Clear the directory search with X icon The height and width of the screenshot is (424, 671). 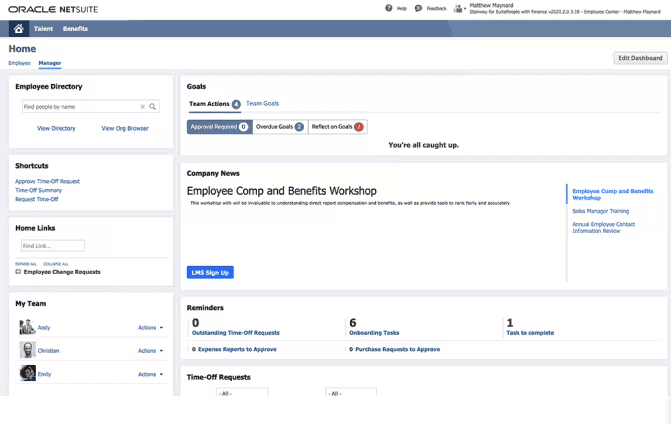tap(142, 106)
